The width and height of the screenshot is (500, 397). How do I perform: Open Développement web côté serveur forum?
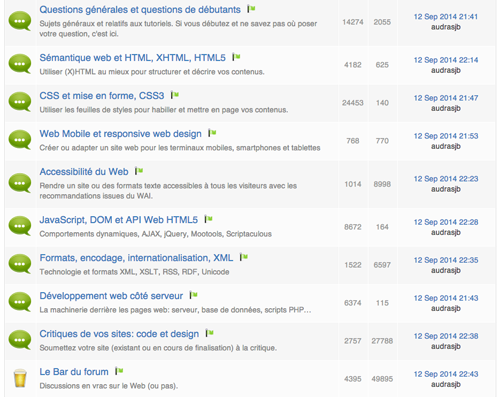[x=111, y=296]
